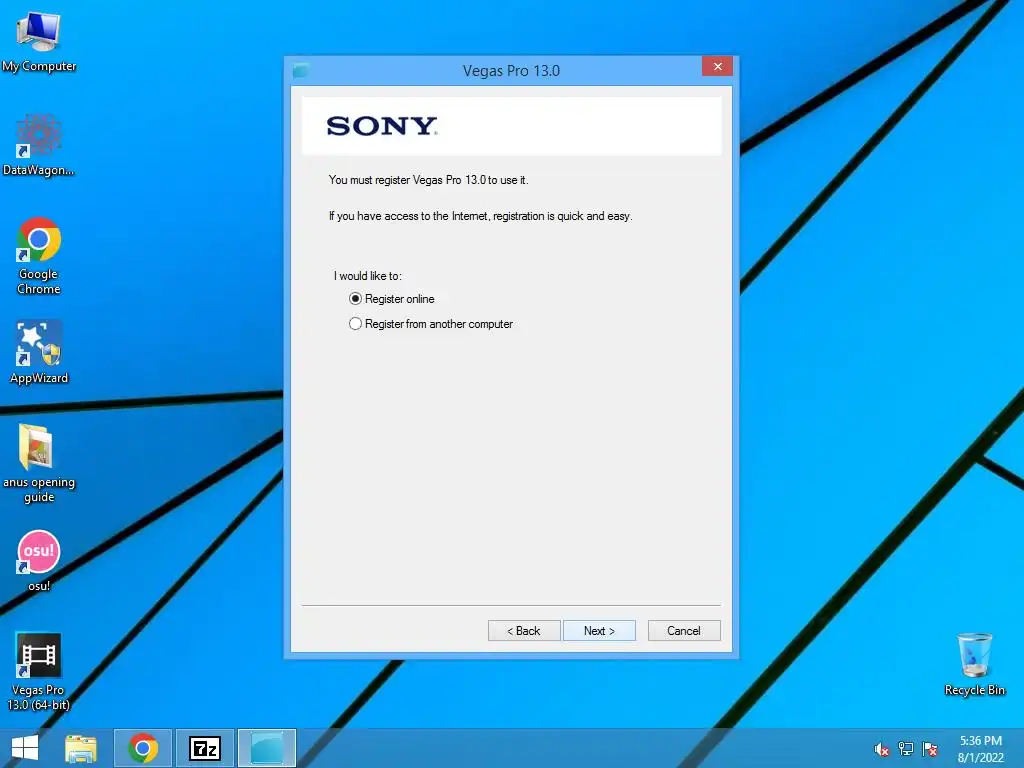Open the Action Center flag icon
The width and height of the screenshot is (1024, 768).
(x=930, y=749)
